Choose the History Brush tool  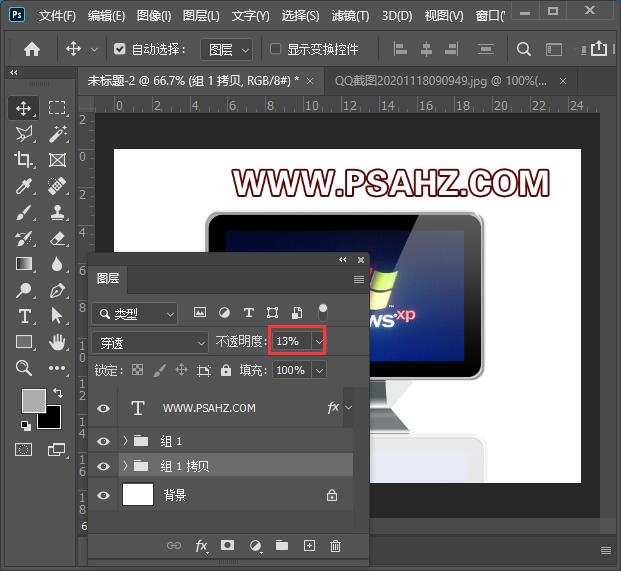[x=24, y=238]
